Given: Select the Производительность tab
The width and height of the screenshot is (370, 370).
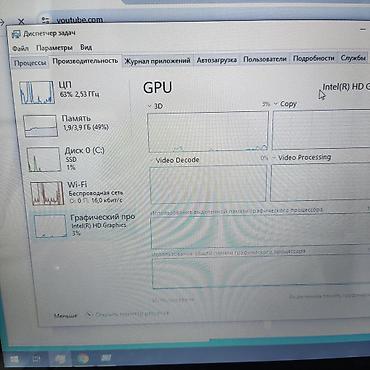Looking at the screenshot, I should click(x=85, y=61).
